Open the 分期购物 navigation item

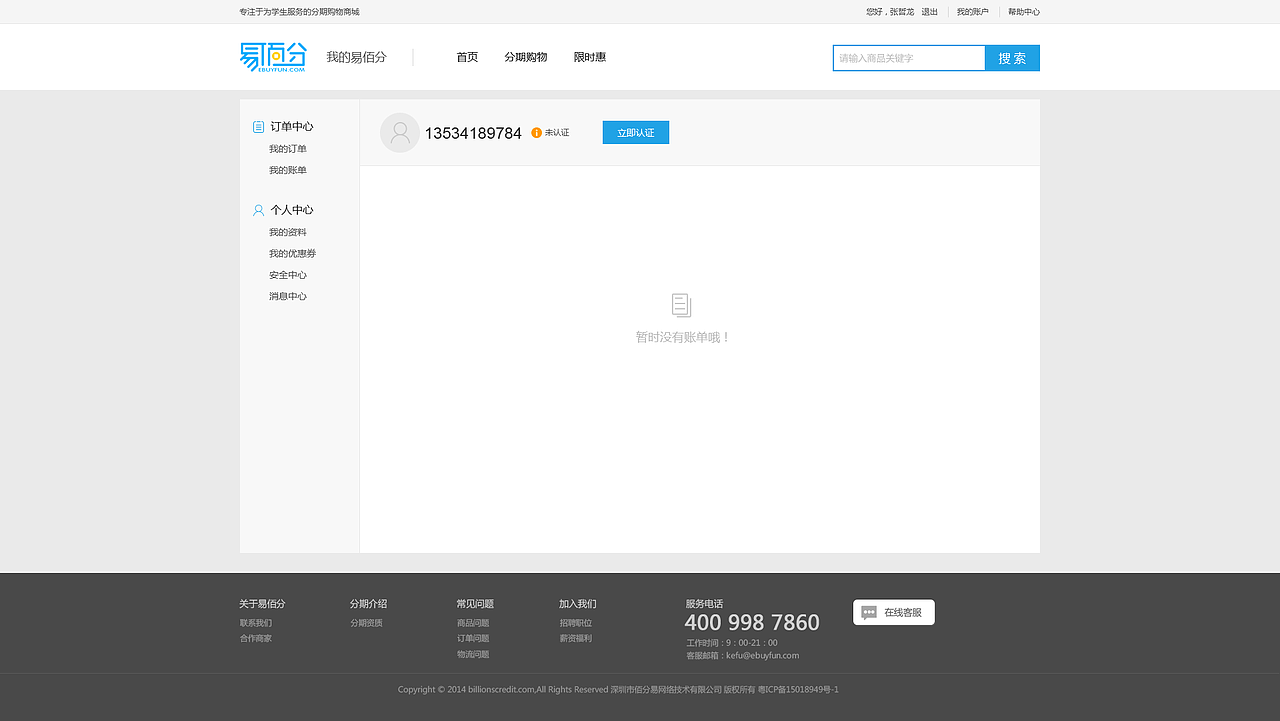coord(525,57)
